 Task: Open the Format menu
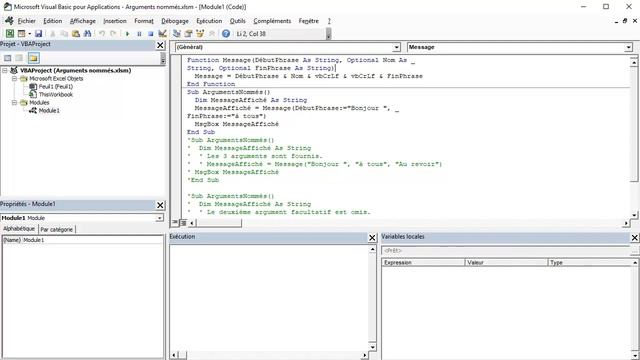pos(144,21)
